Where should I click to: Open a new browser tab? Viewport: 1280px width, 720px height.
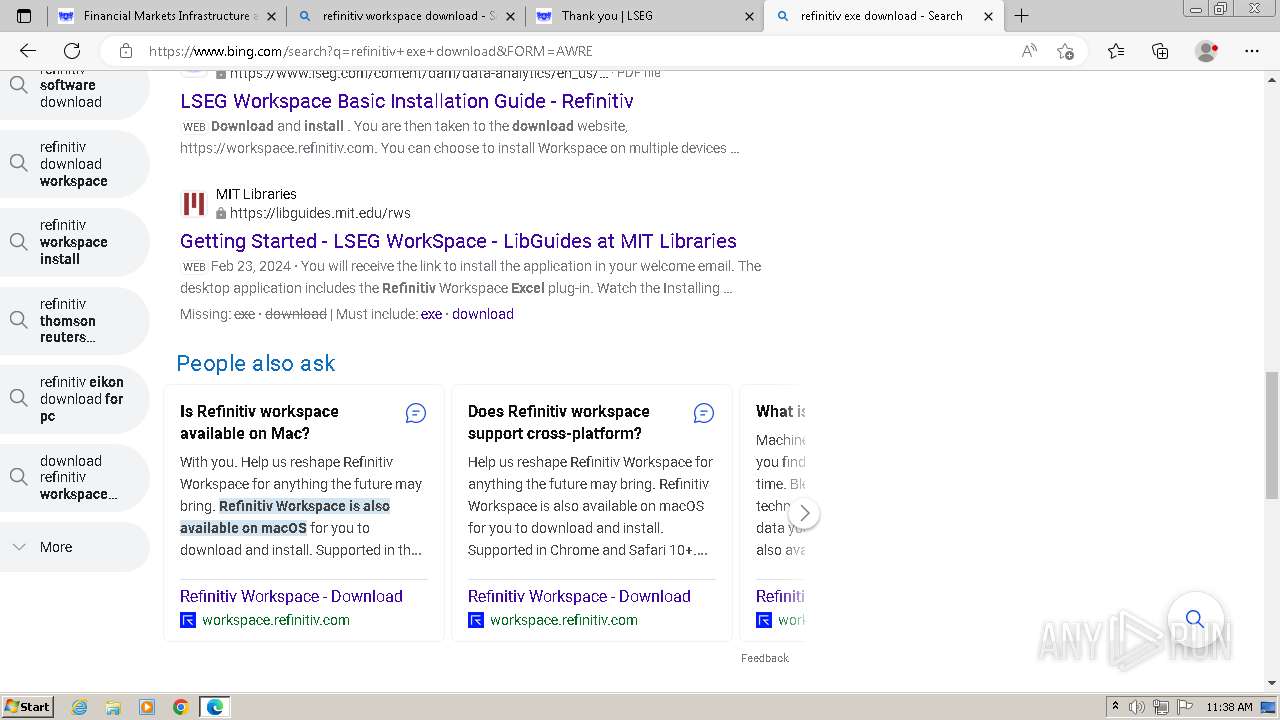tap(1021, 16)
